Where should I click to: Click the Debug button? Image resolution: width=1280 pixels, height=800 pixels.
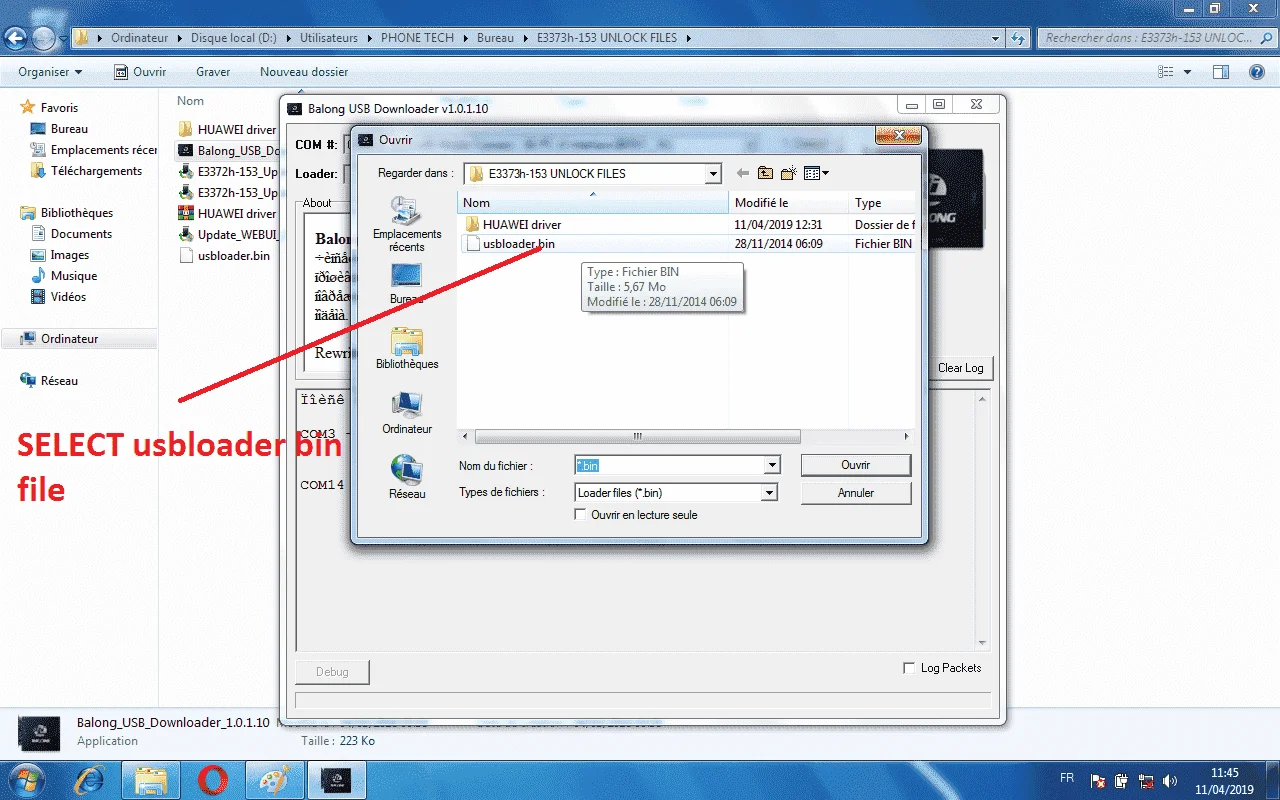click(333, 672)
